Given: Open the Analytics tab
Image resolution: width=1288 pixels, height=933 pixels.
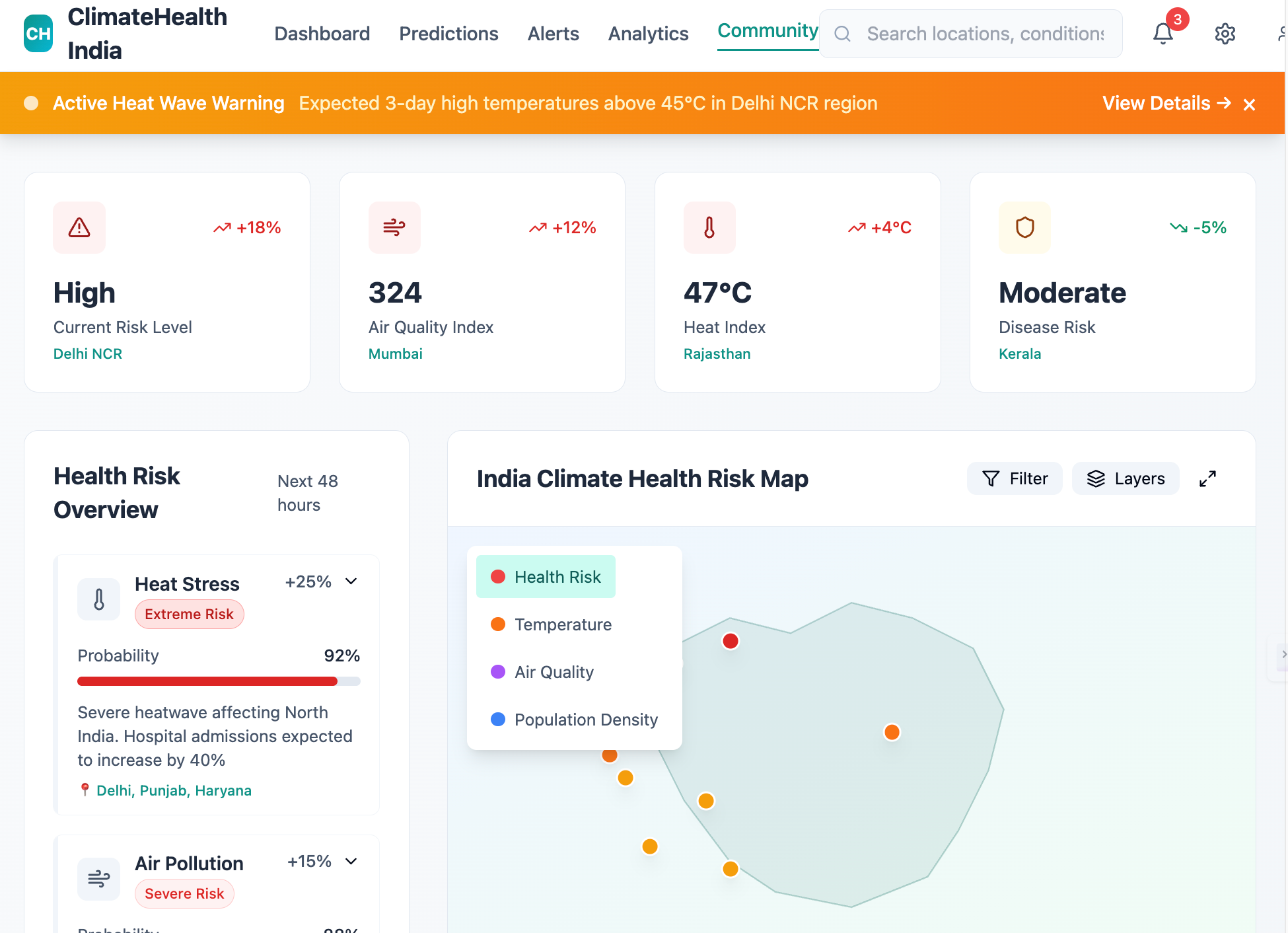Looking at the screenshot, I should (648, 34).
